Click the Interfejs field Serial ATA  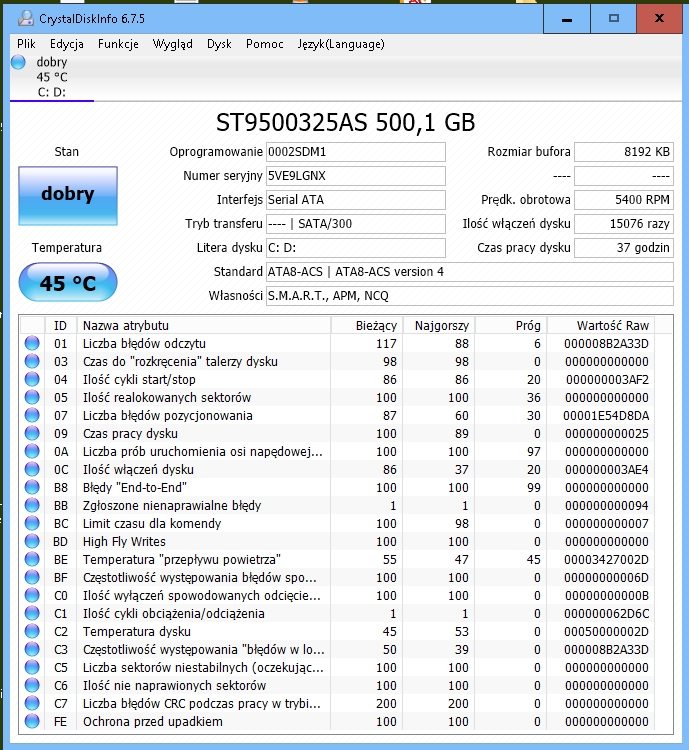[x=356, y=200]
